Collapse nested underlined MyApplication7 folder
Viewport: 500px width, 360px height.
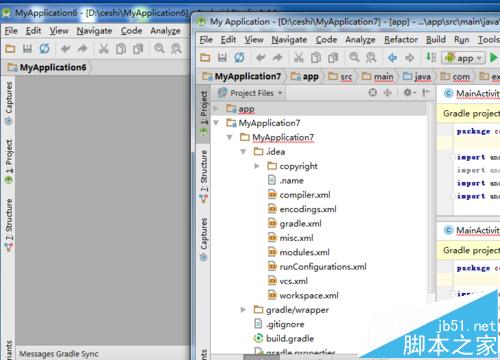click(229, 137)
